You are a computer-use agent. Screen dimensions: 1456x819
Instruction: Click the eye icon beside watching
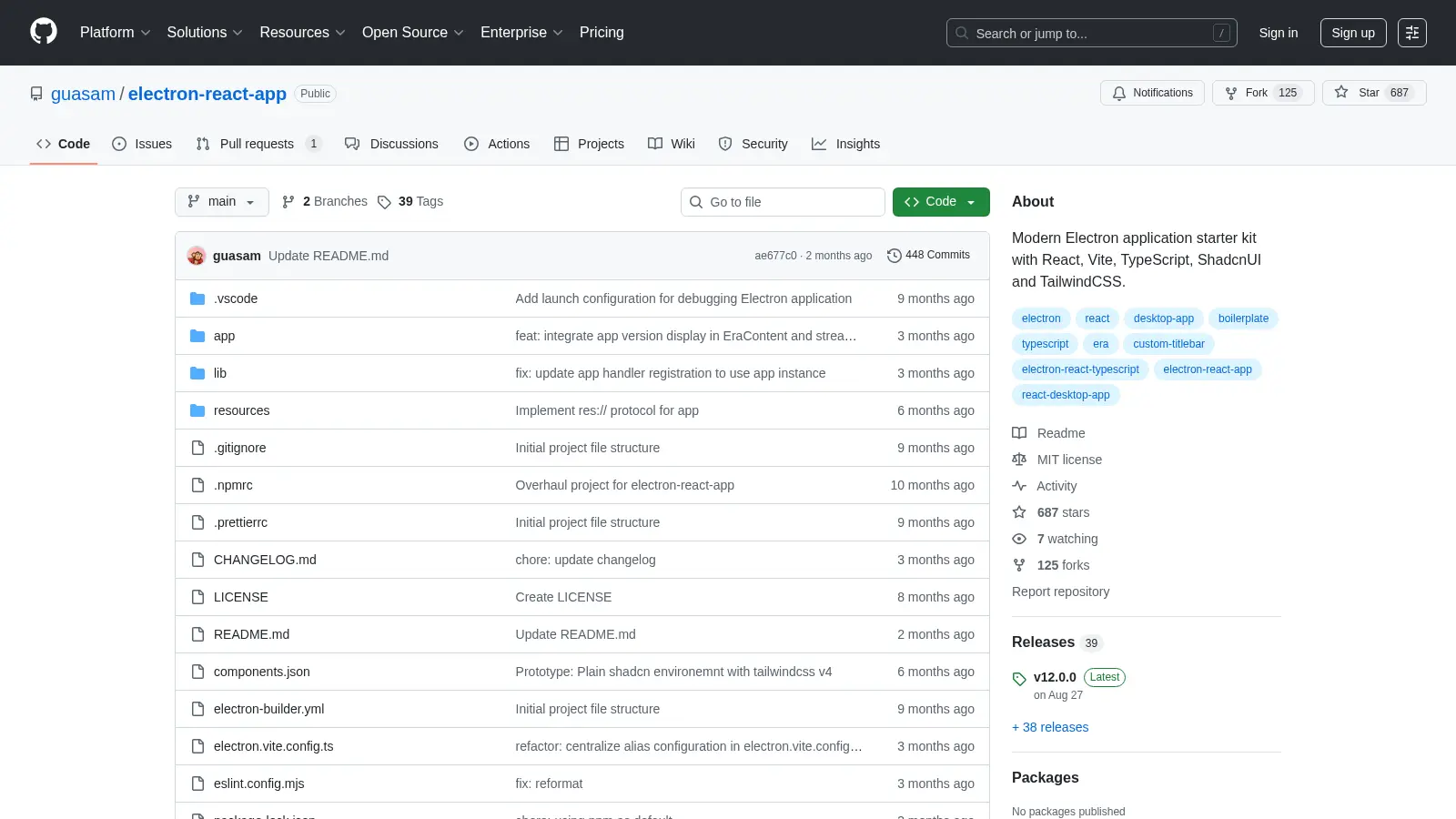coord(1019,539)
